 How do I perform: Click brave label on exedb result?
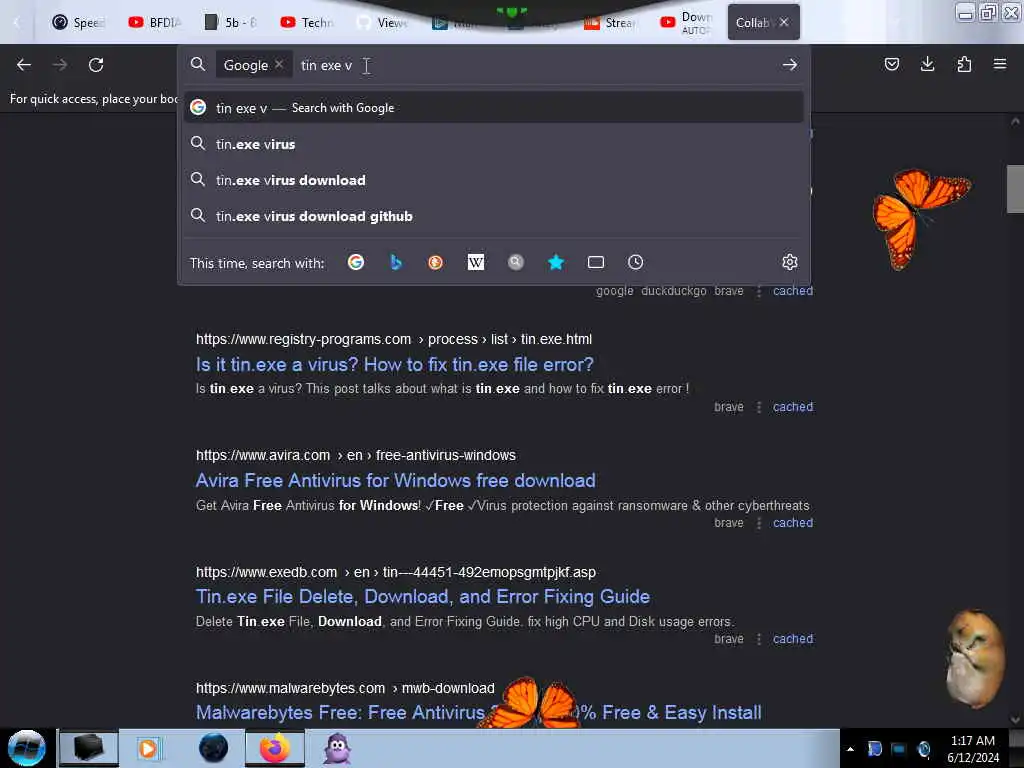(729, 639)
